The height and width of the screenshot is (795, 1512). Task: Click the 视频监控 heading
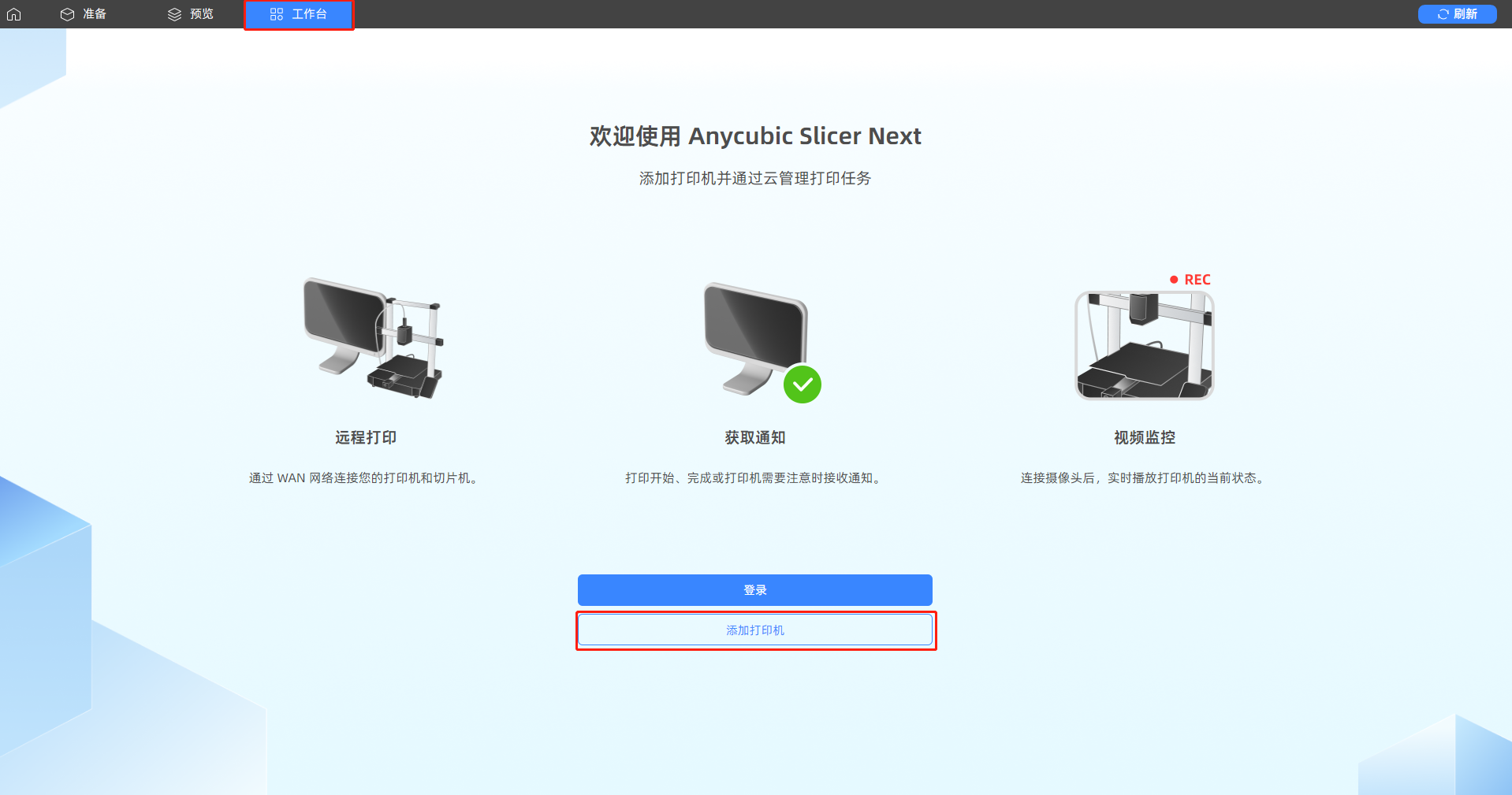click(x=1145, y=437)
